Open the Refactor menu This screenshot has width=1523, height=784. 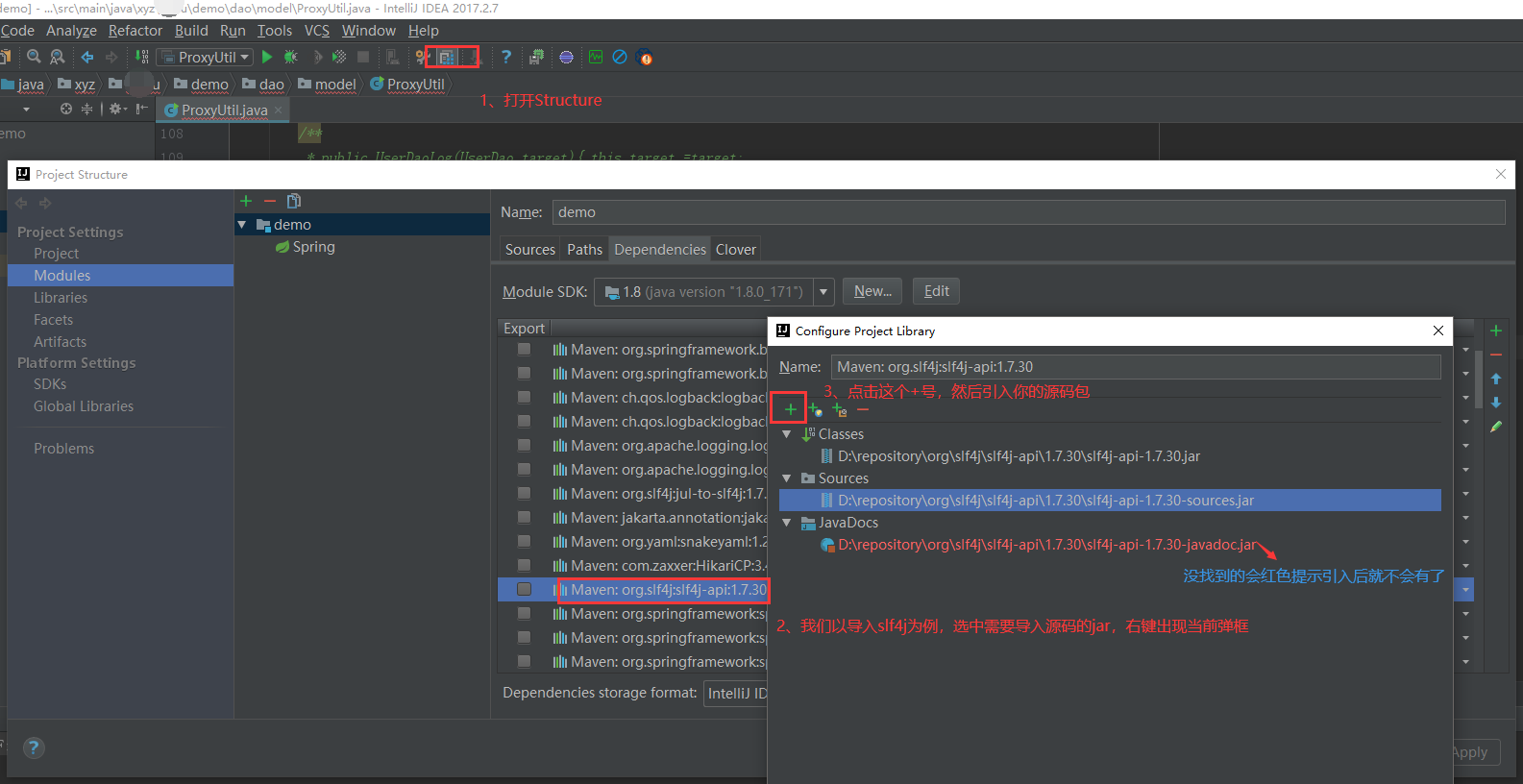tap(135, 31)
